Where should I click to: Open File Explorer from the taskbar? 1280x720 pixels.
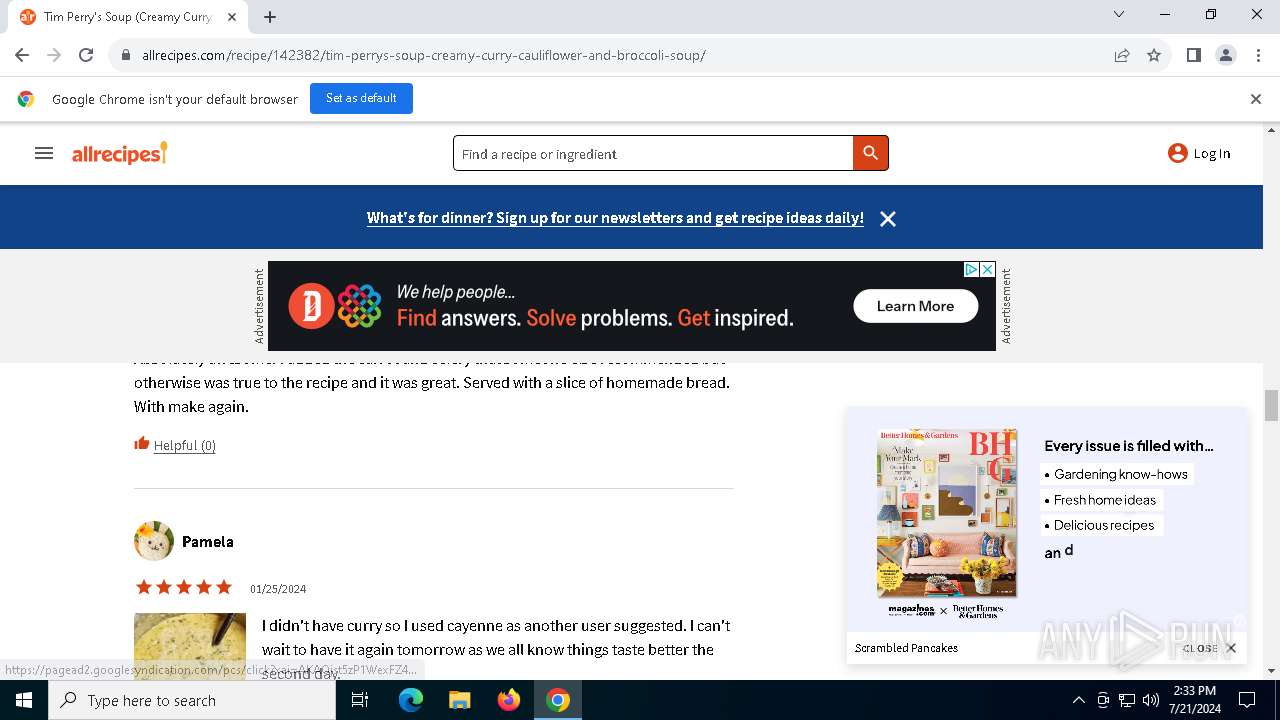click(459, 700)
